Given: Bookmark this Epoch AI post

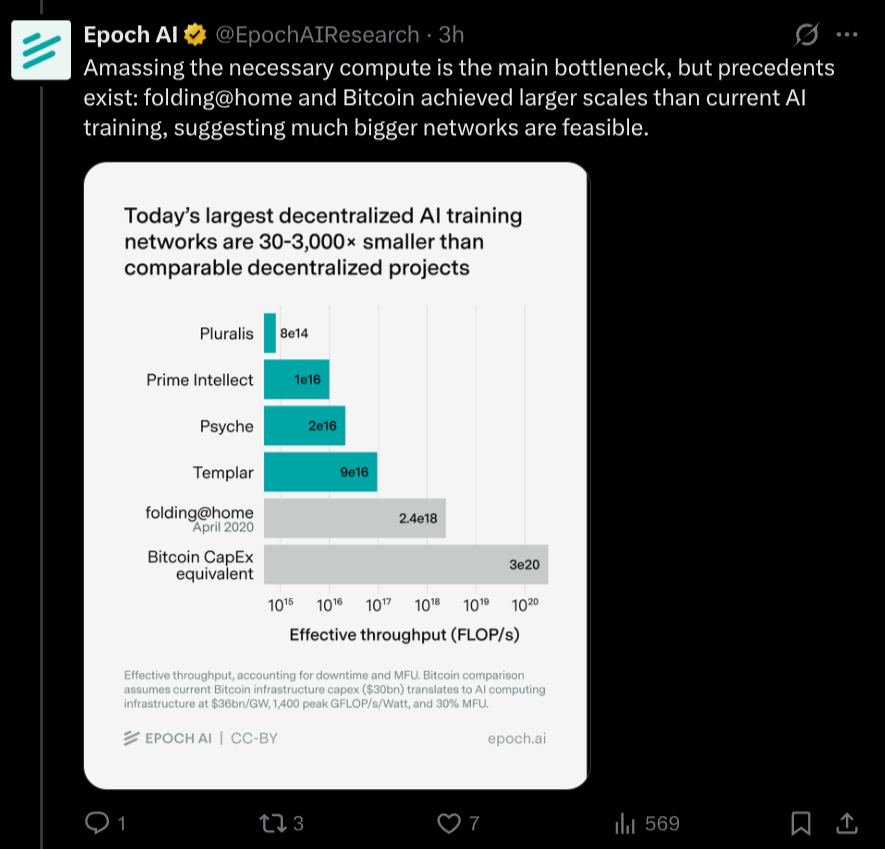Looking at the screenshot, I should [x=801, y=823].
